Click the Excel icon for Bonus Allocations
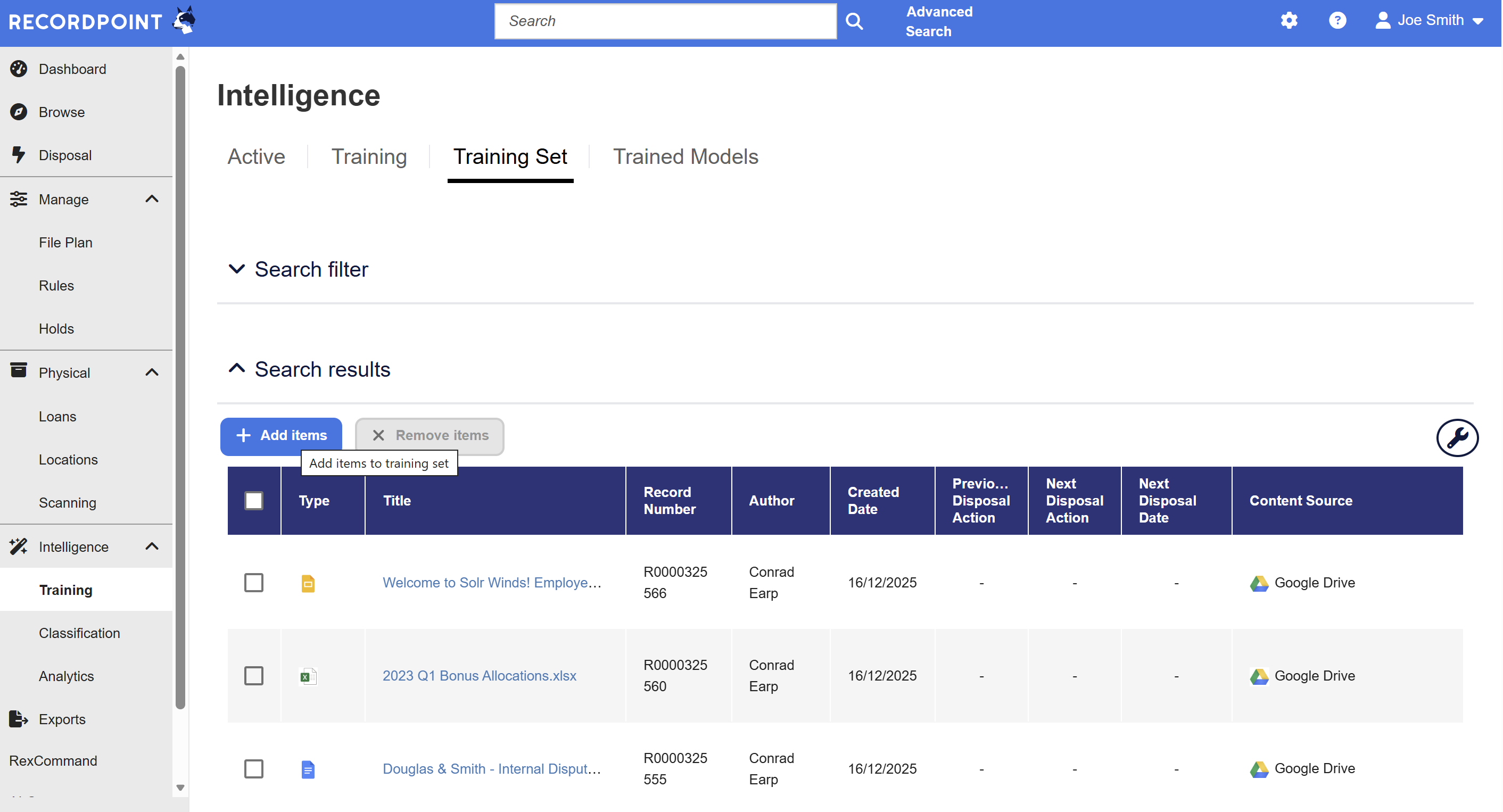The width and height of the screenshot is (1503, 812). tap(308, 676)
